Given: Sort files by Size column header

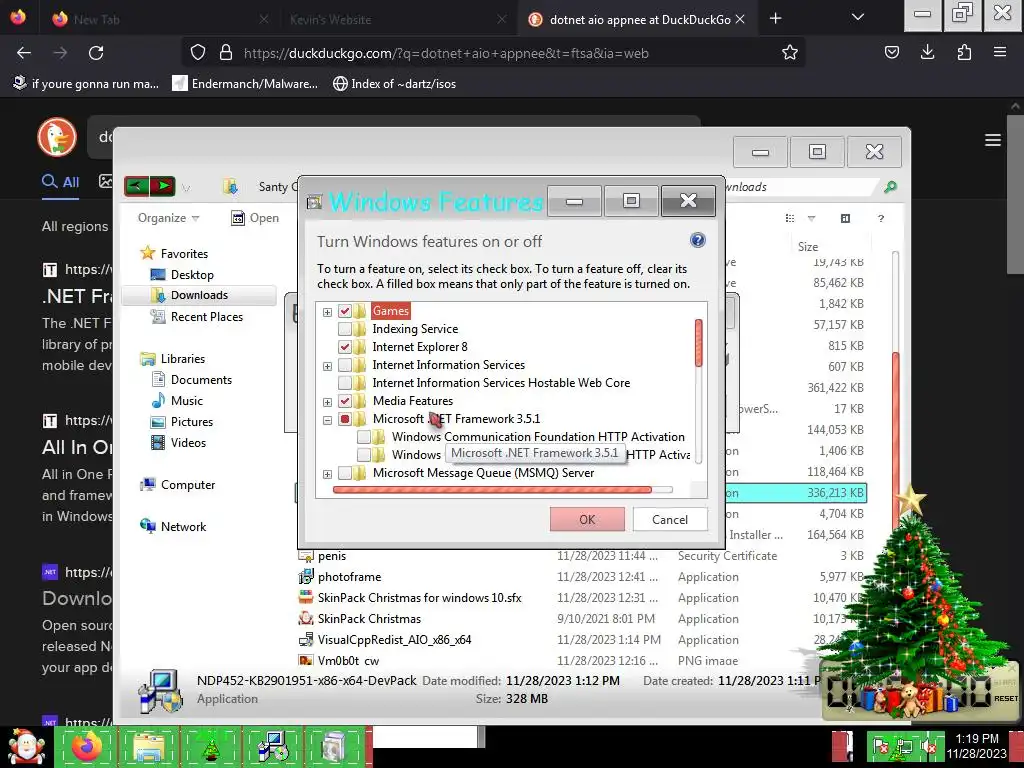Looking at the screenshot, I should coord(808,246).
